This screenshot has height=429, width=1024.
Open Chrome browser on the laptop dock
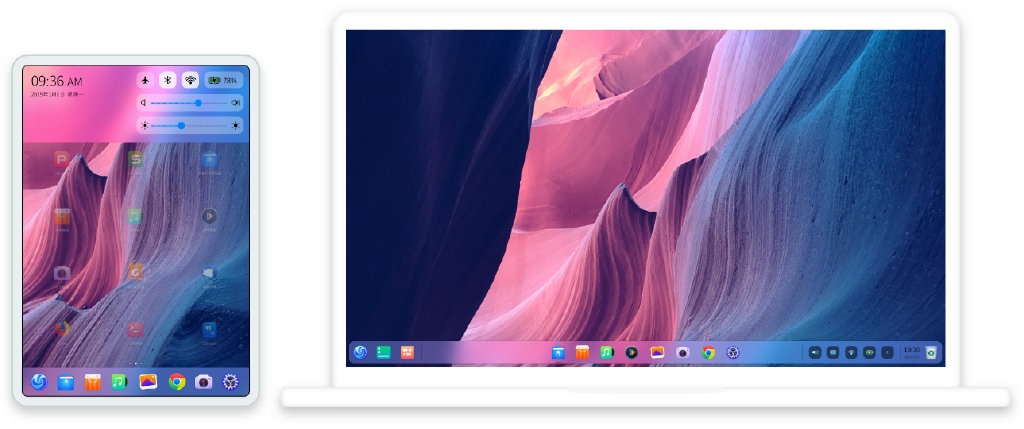(708, 352)
